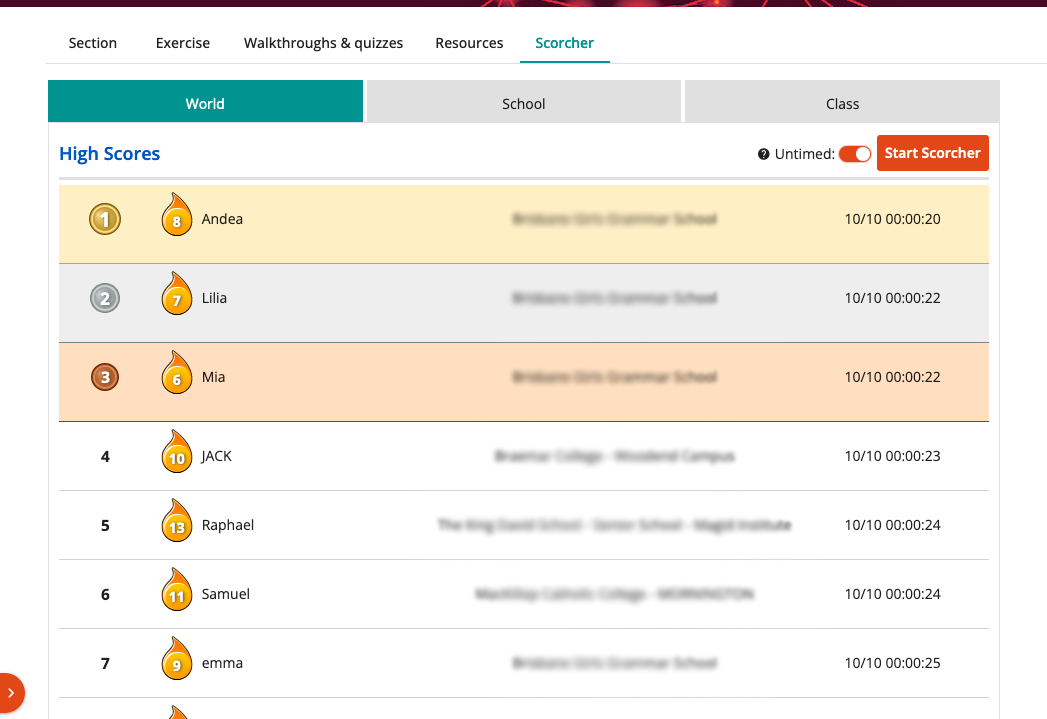Screen dimensions: 1047x719
Task: Click JACK's score 10/10 00:00:23
Action: coord(892,456)
